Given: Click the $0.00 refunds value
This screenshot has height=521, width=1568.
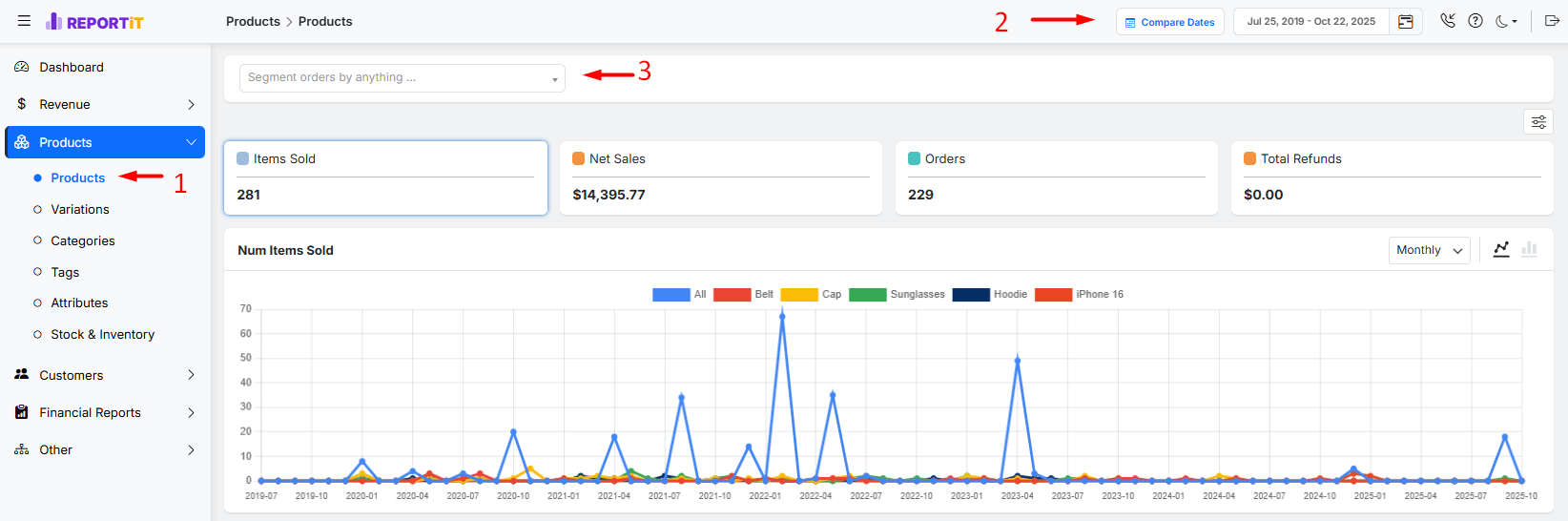Looking at the screenshot, I should pos(1263,194).
